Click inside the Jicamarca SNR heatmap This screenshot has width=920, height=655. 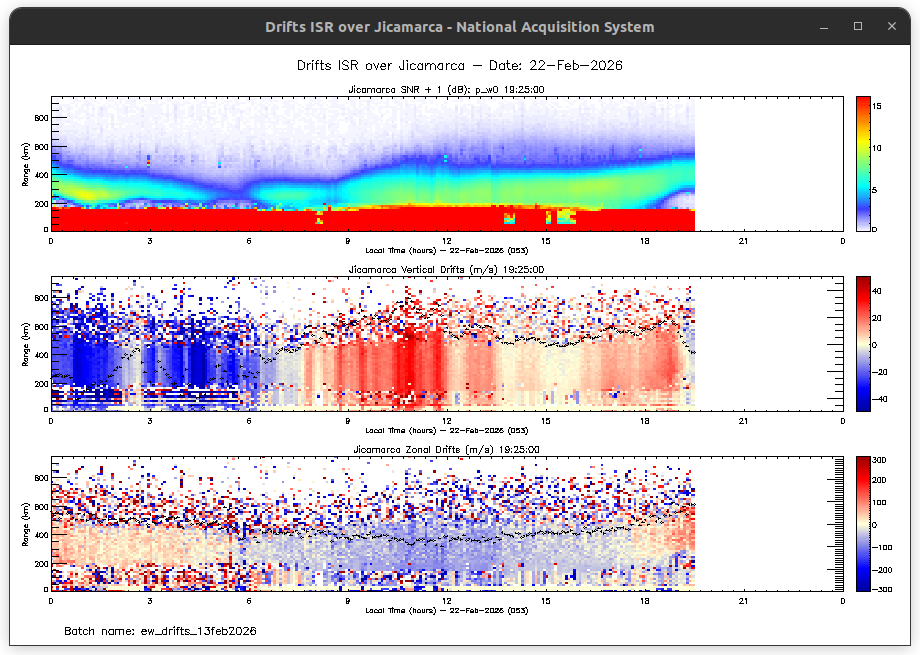pos(372,165)
